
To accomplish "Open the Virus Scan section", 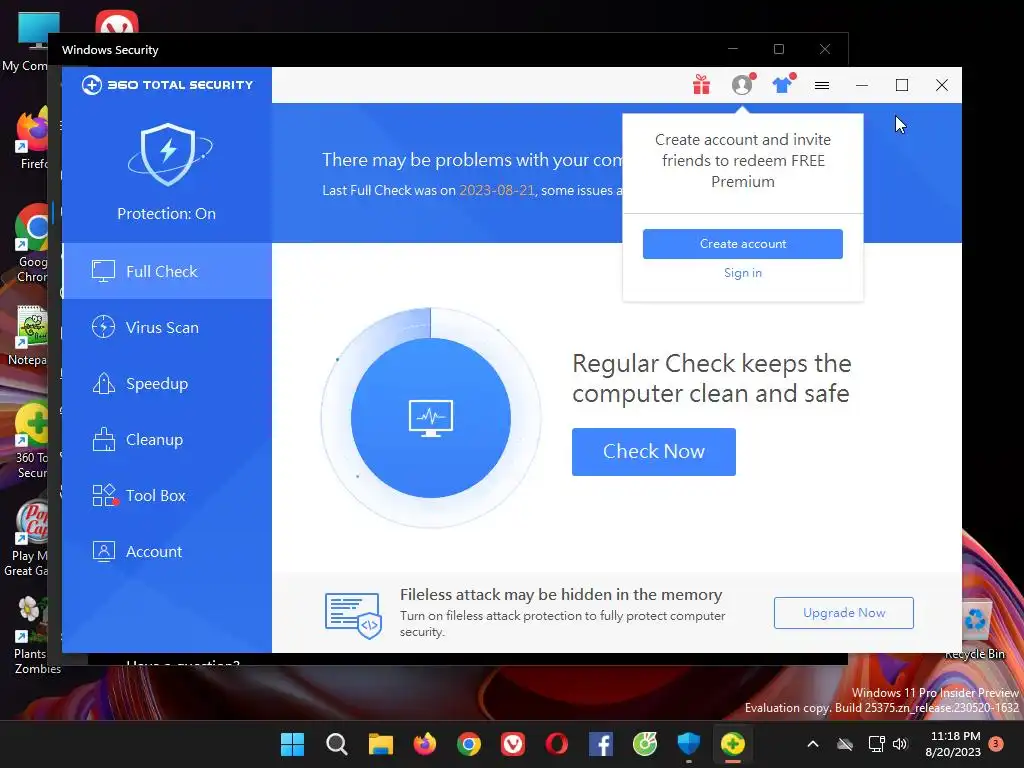I will tap(167, 327).
